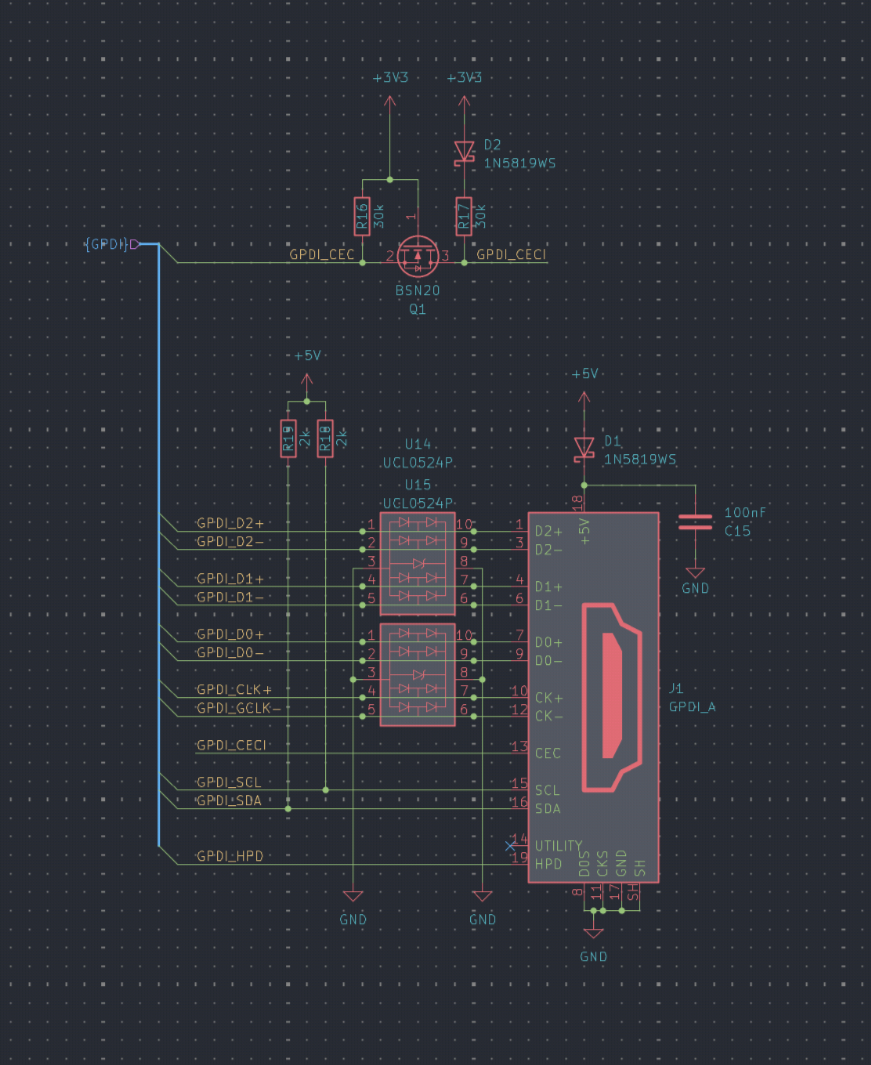Click the R19 pull-up resistor
The image size is (871, 1065).
coord(288,439)
